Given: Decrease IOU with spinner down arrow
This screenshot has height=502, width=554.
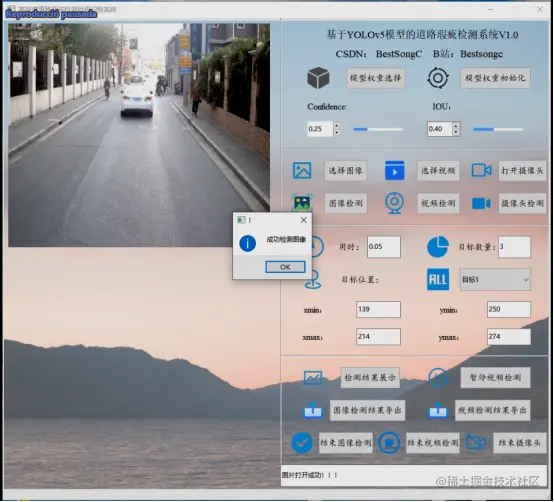Looking at the screenshot, I should click(456, 132).
